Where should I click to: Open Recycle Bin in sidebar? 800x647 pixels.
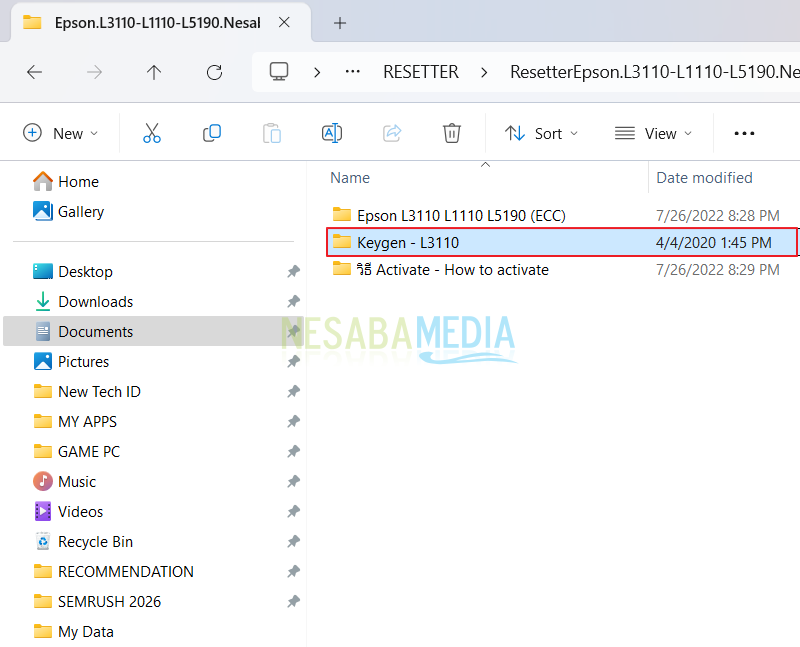95,542
